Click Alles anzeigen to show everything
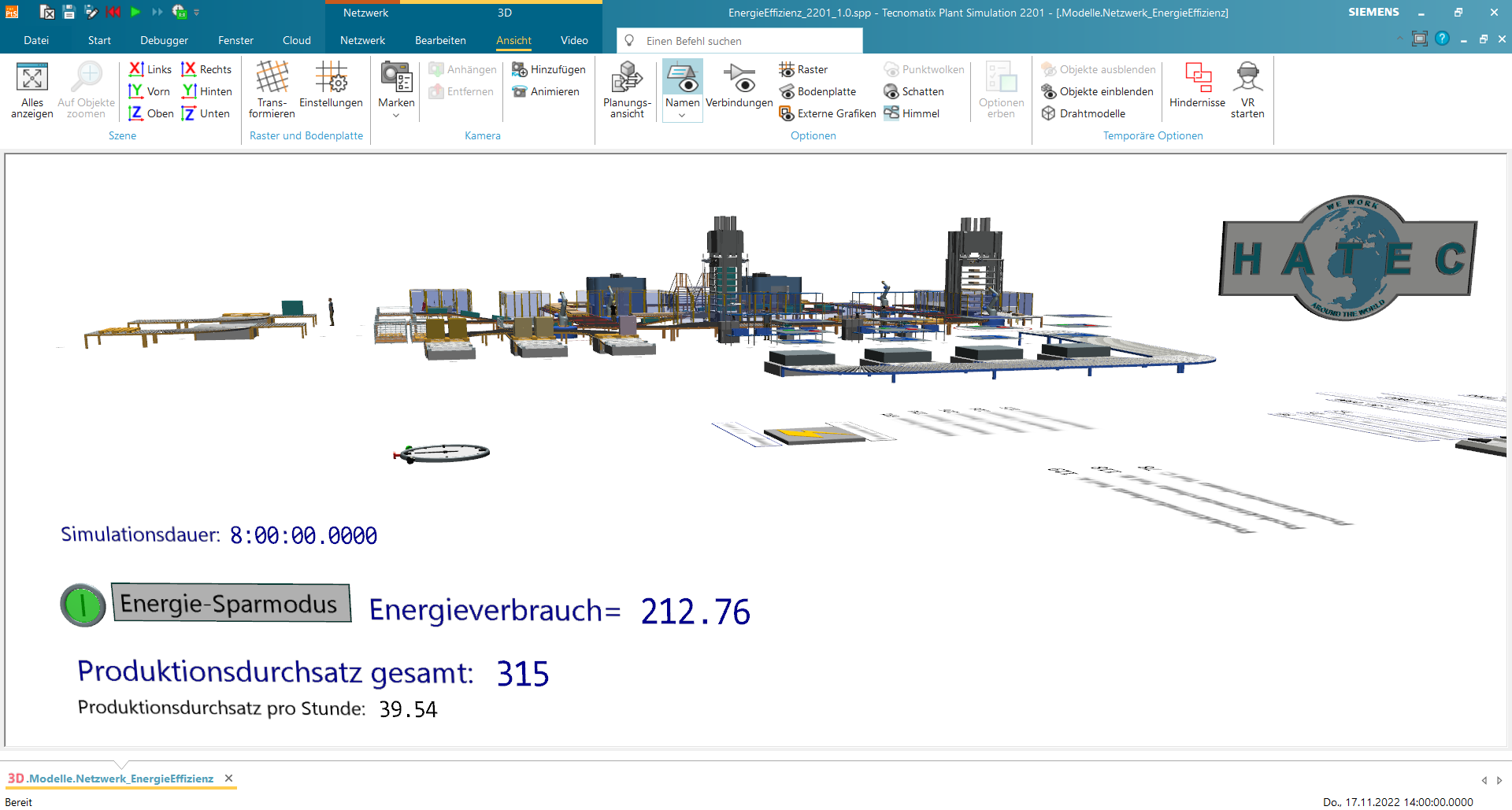 (x=32, y=89)
